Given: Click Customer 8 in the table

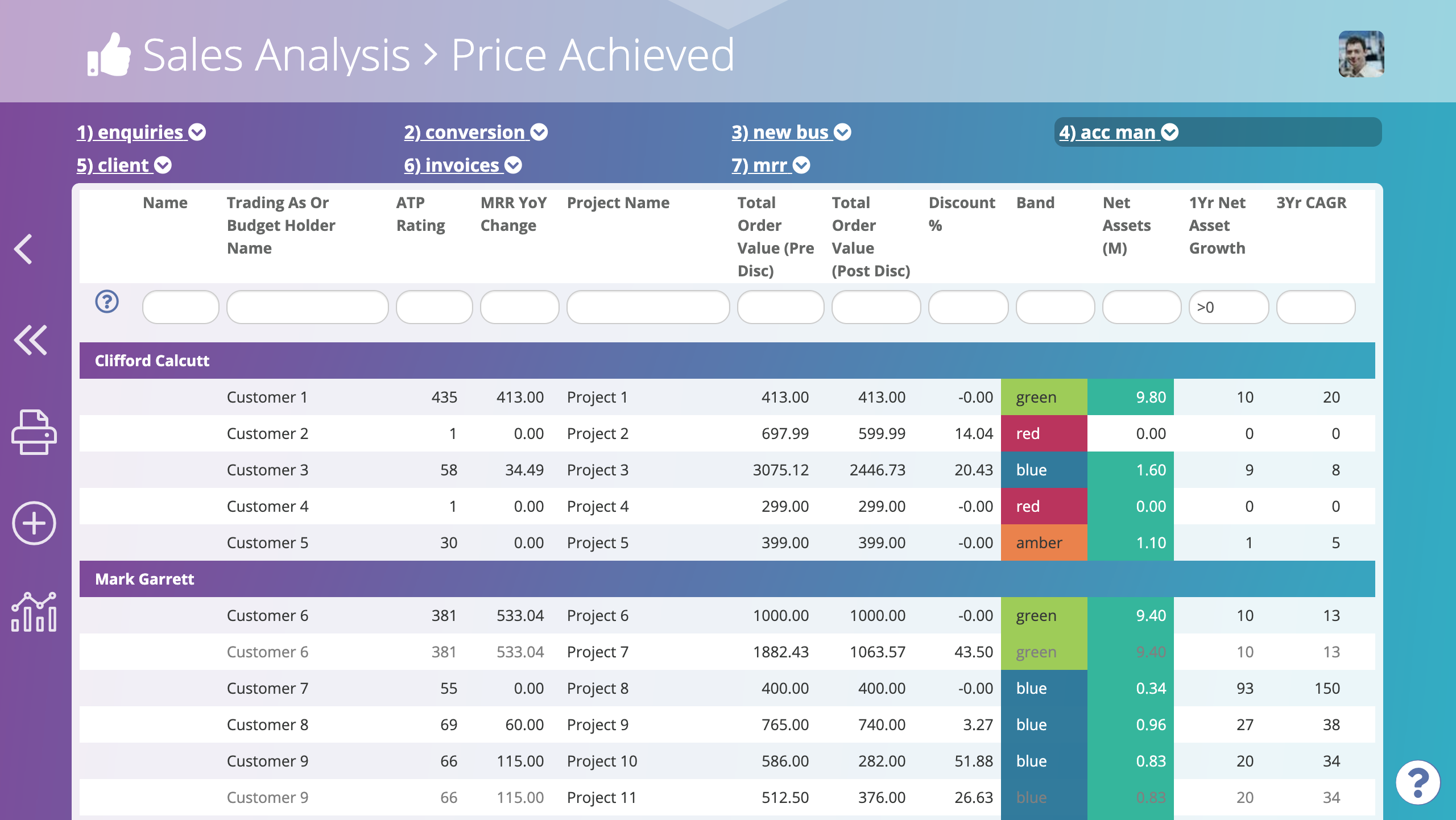Looking at the screenshot, I should coord(267,724).
